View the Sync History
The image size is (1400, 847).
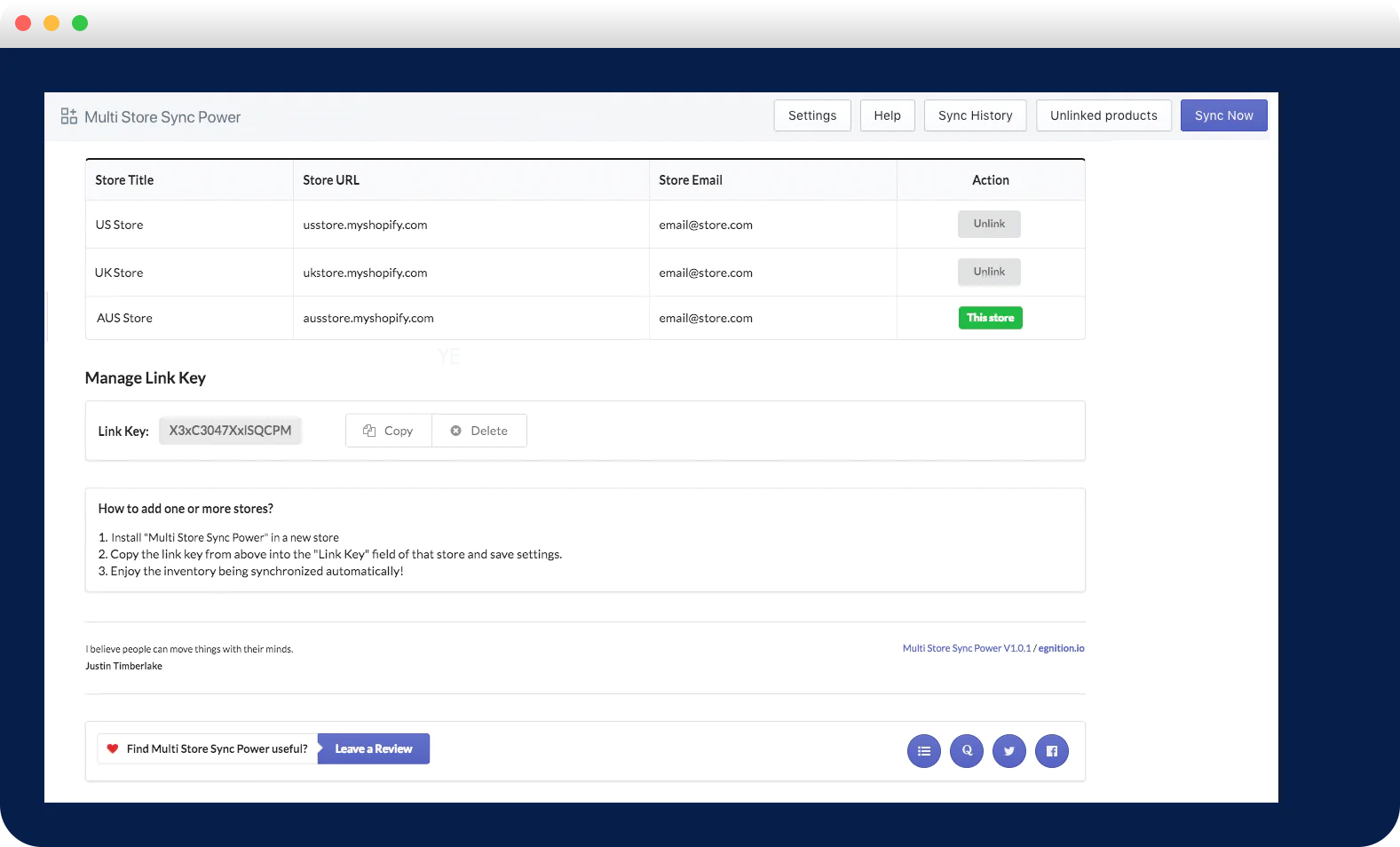975,115
